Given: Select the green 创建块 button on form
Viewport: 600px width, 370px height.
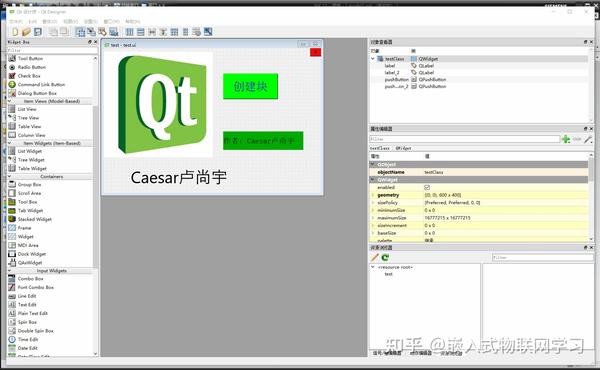Looking at the screenshot, I should pyautogui.click(x=251, y=86).
